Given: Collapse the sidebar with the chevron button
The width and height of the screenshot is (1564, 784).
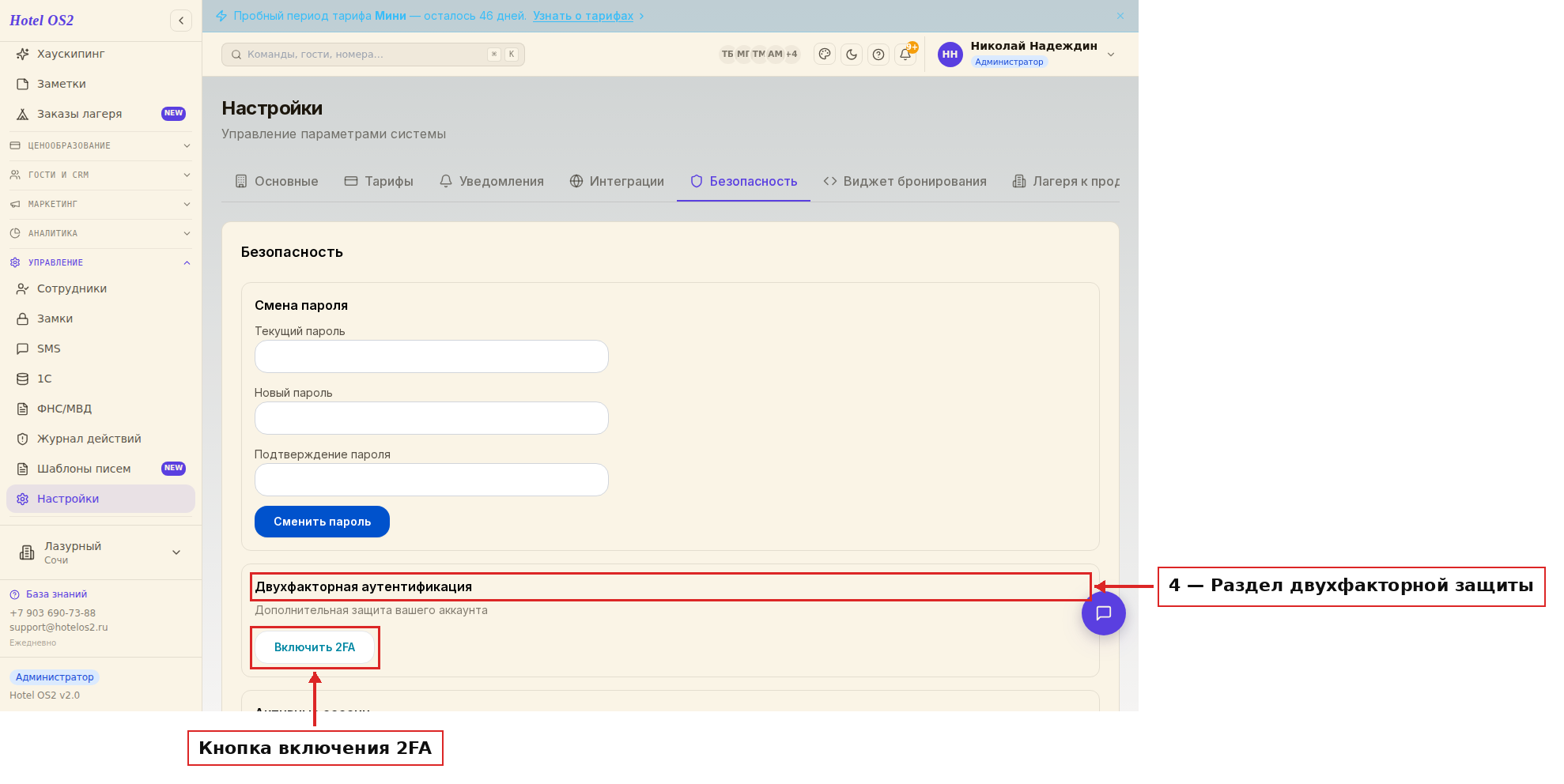Looking at the screenshot, I should pos(181,21).
